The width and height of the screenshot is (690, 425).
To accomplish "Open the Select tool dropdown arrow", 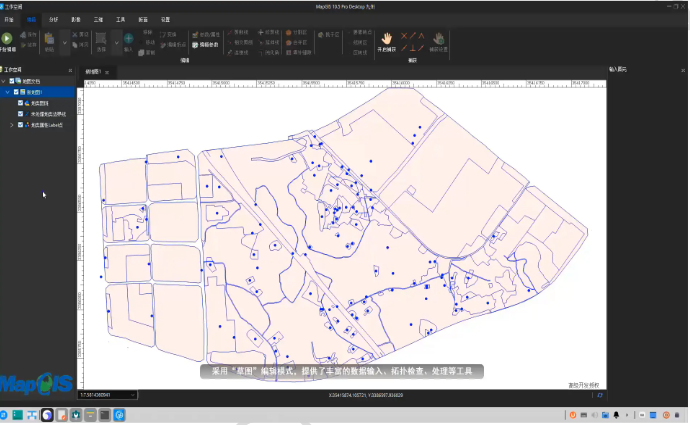I will [x=117, y=43].
